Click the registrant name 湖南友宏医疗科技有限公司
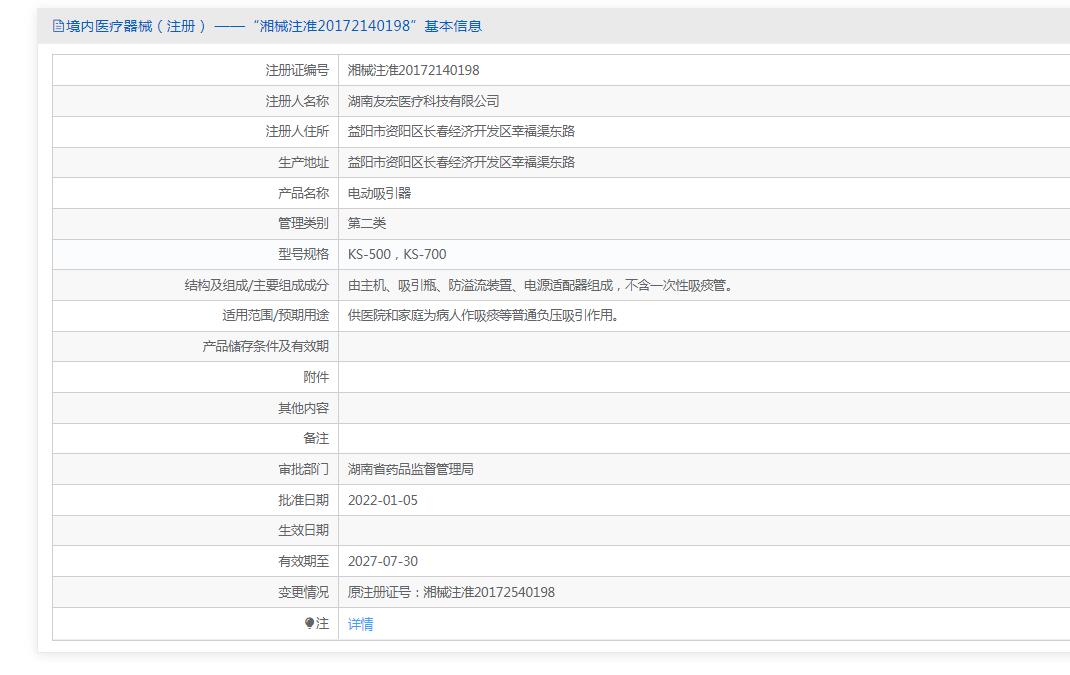Image resolution: width=1070 pixels, height=675 pixels. 424,101
